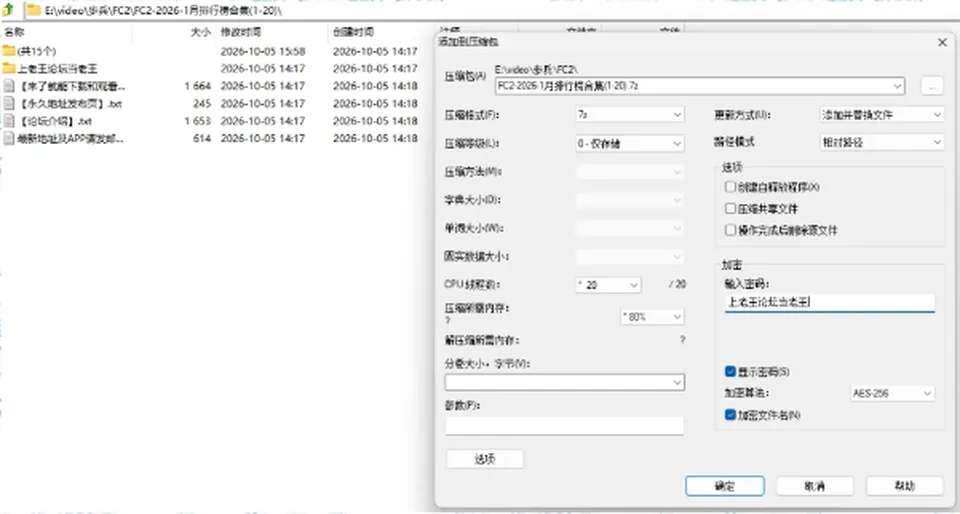
Task: Click the 614 size file's icon
Action: tap(9, 139)
